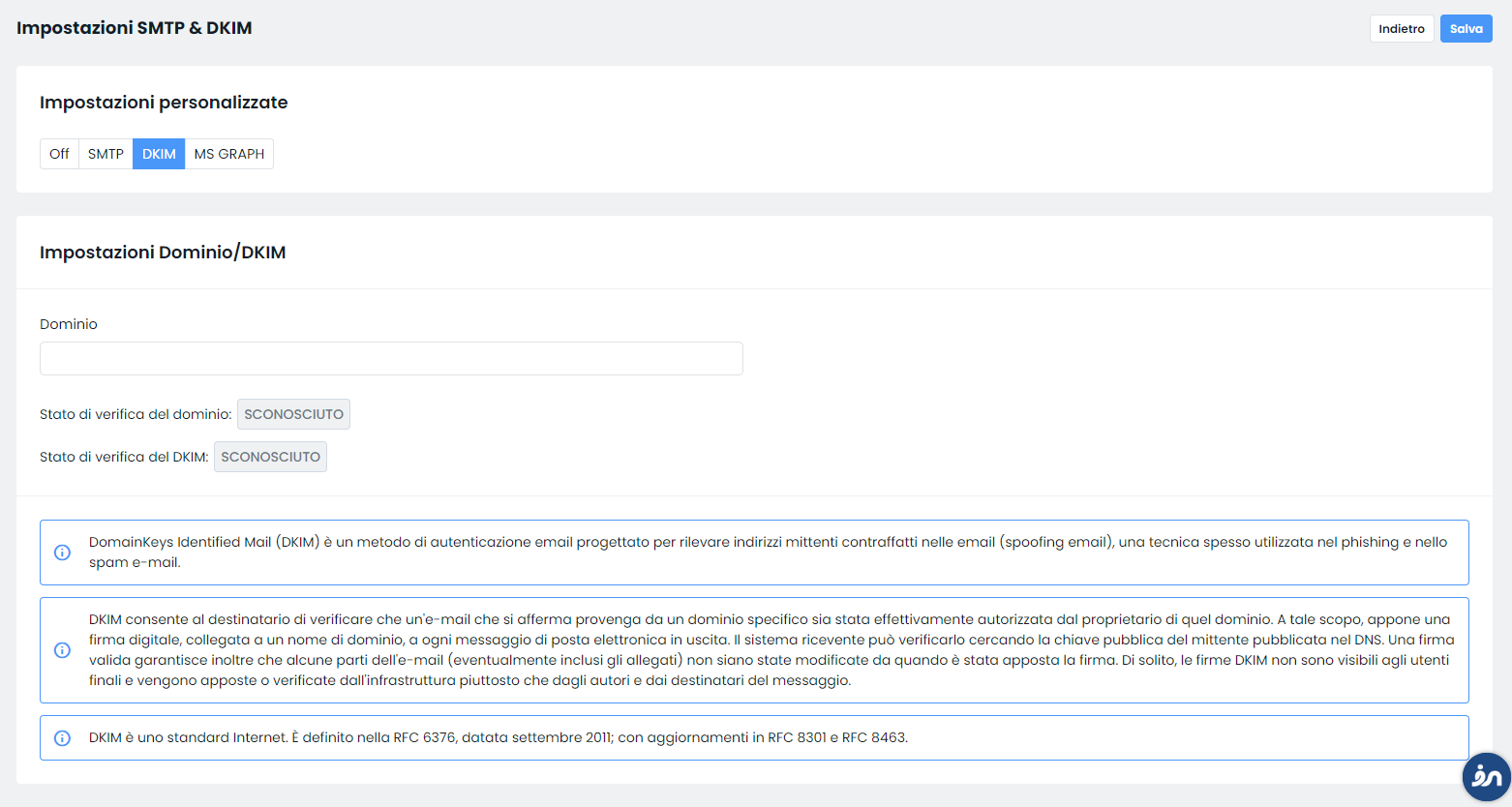Click info icon near the RFC 6376 note
This screenshot has height=807, width=1512.
tap(62, 737)
